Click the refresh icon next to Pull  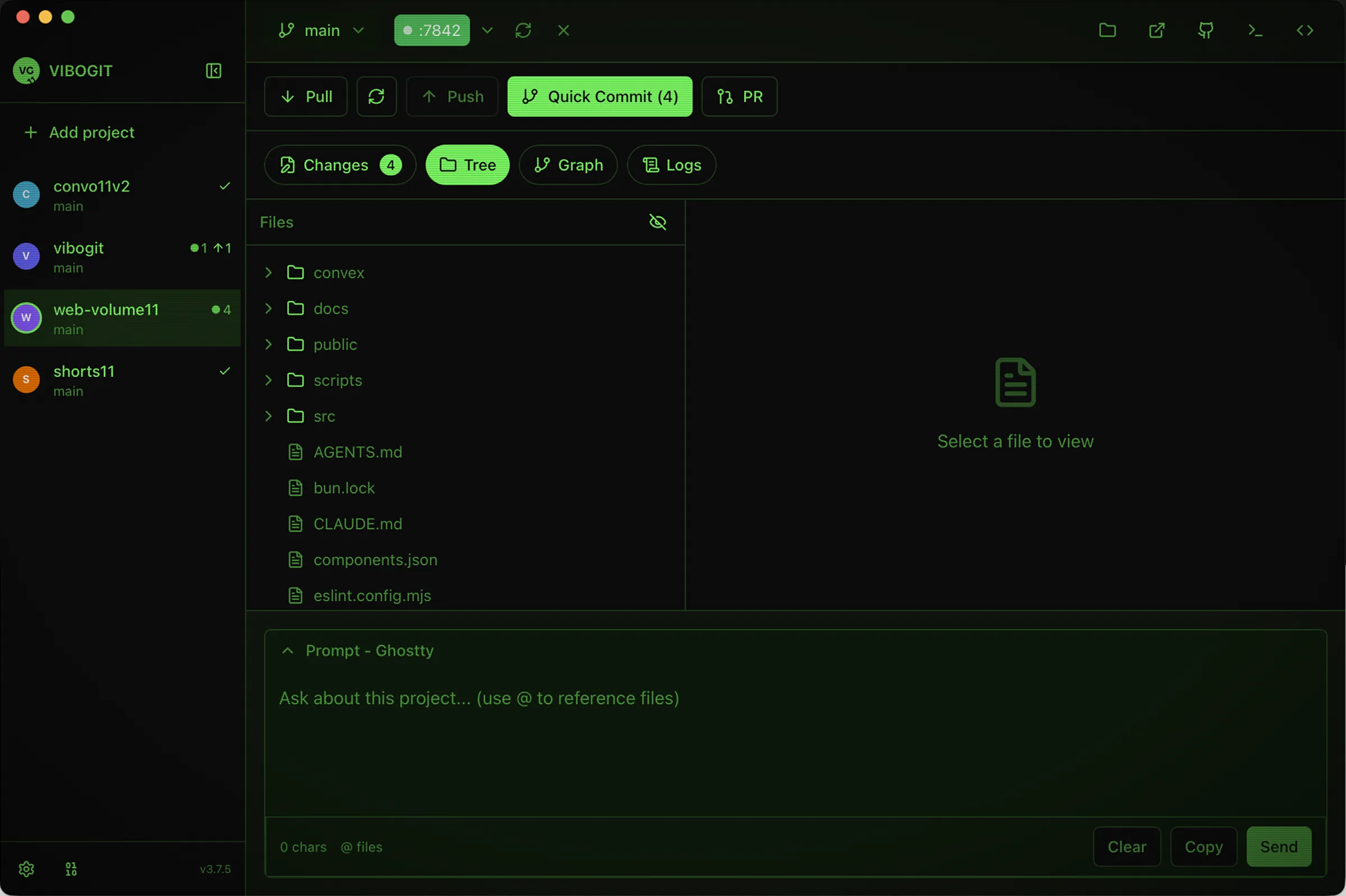pyautogui.click(x=376, y=96)
